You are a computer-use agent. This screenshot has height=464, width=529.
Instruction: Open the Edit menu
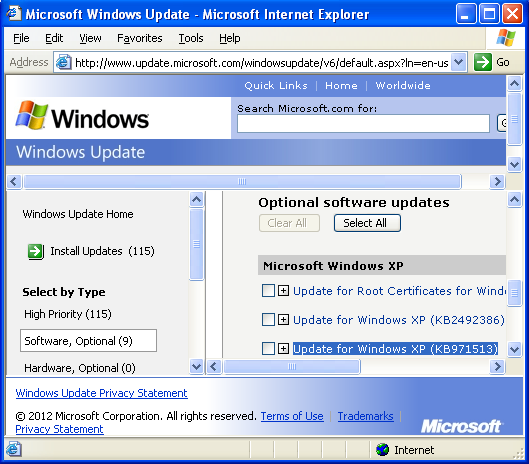(54, 38)
